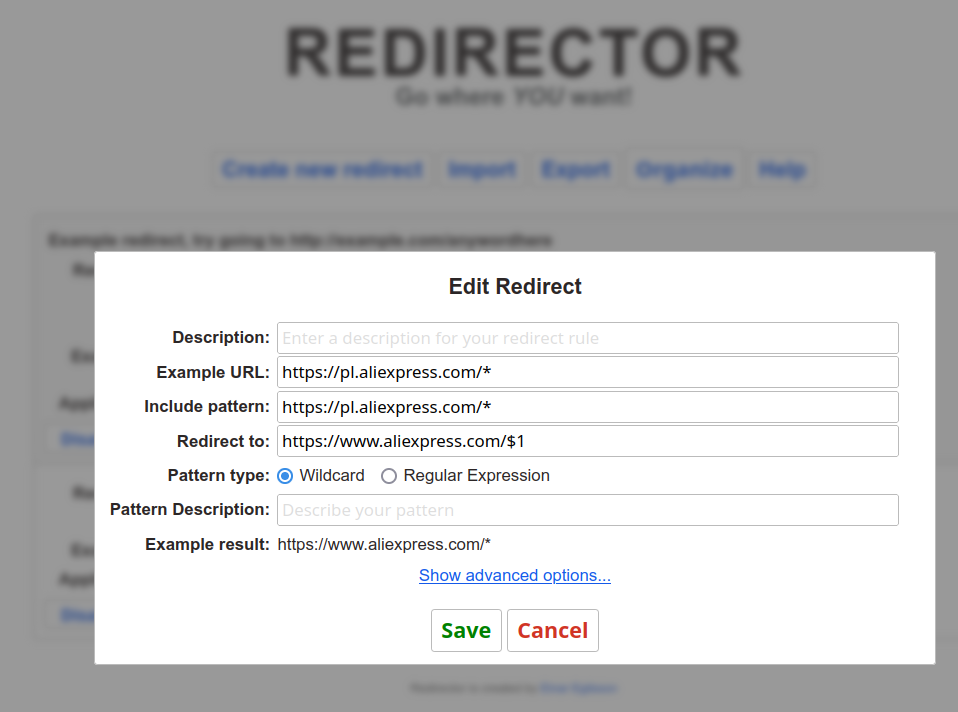958x712 pixels.
Task: Focus the Description input field
Action: [x=588, y=338]
